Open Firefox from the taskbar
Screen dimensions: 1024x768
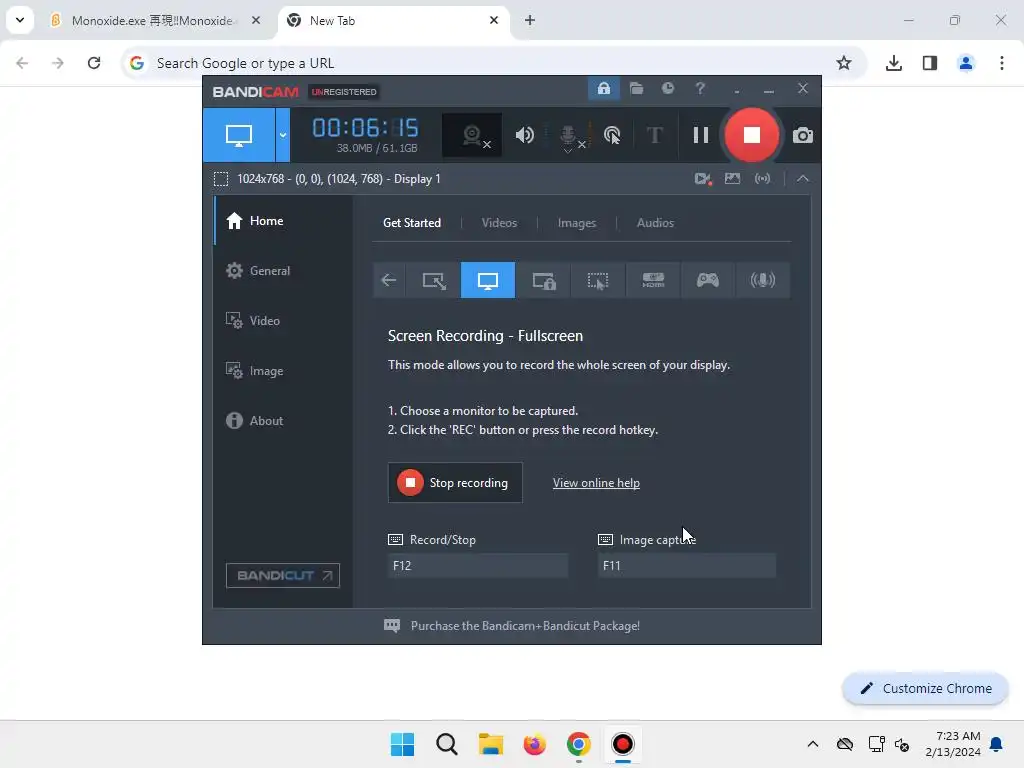(534, 744)
